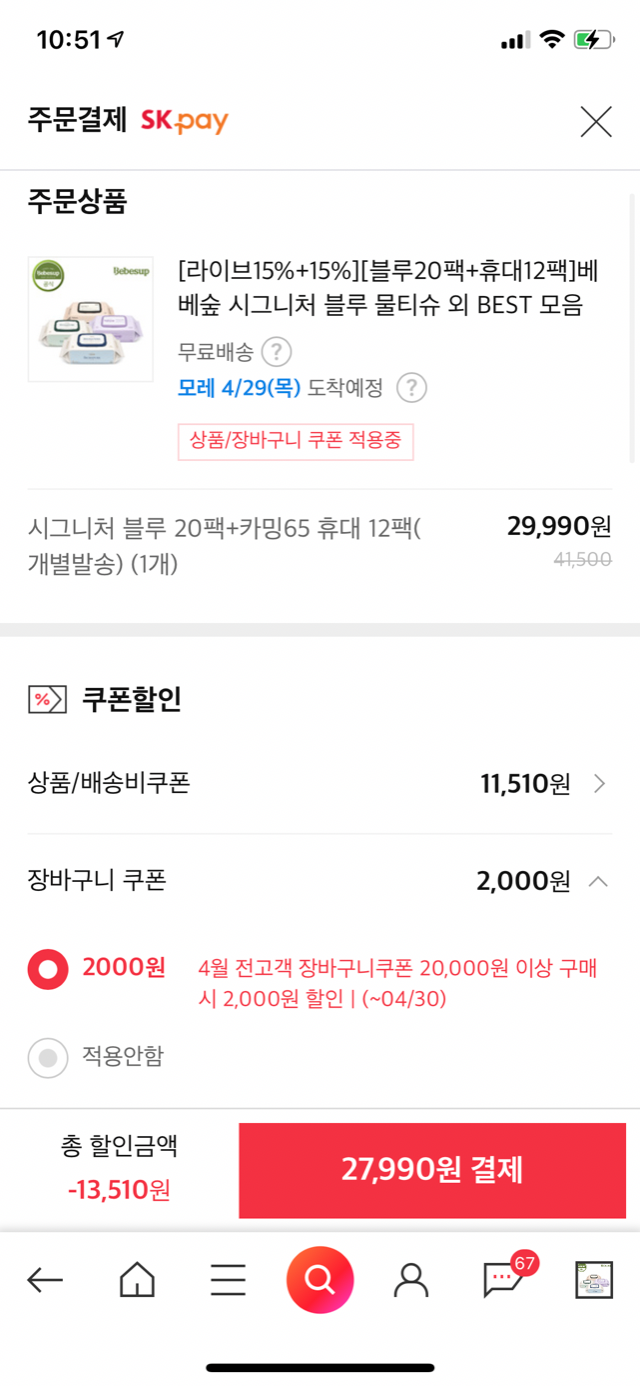The image size is (640, 1386).
Task: Select the 적용안함 radio option
Action: [x=48, y=1057]
